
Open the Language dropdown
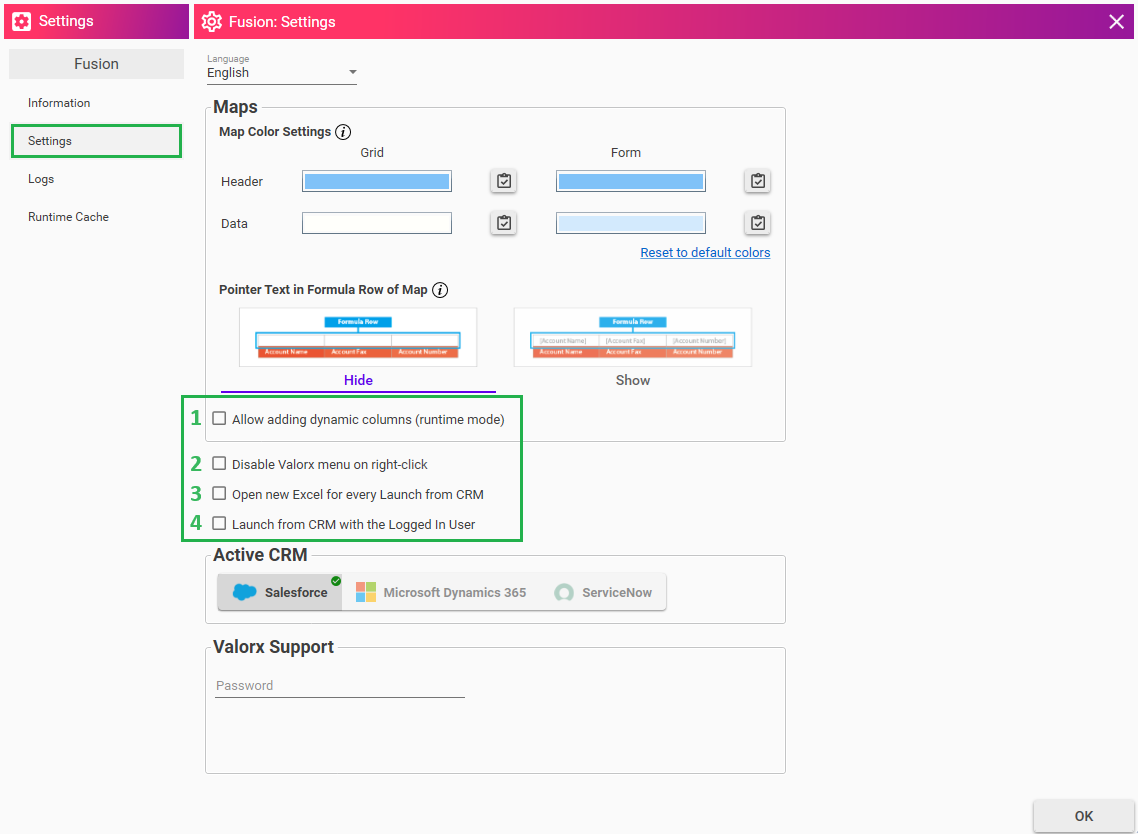[282, 73]
